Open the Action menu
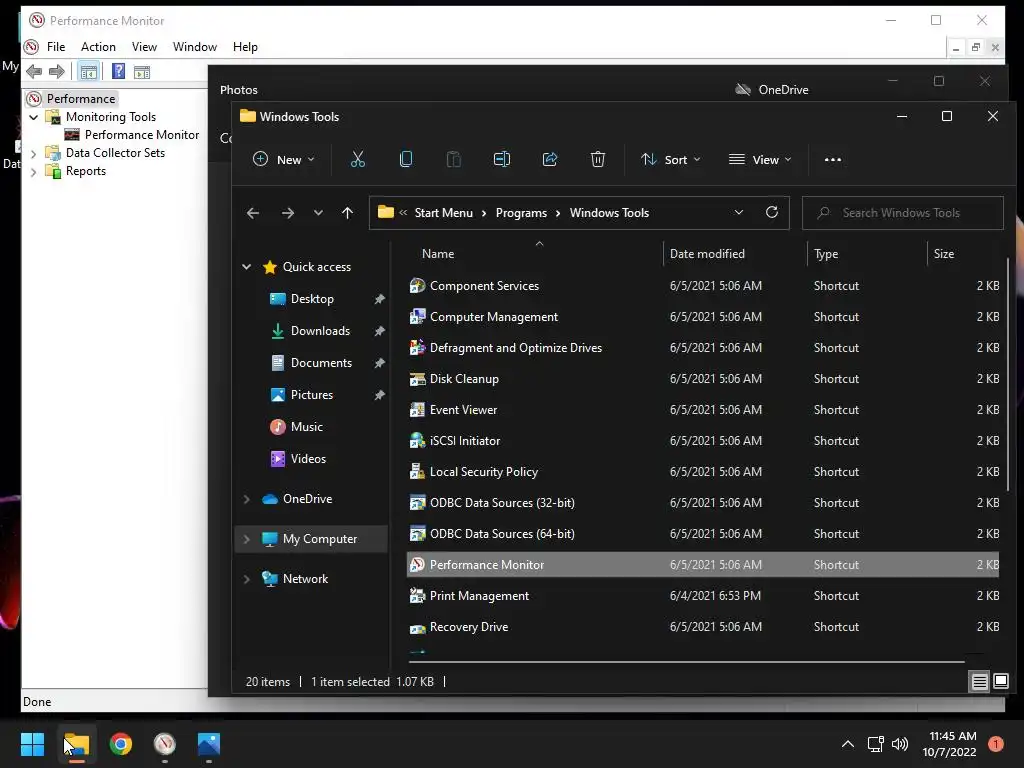 click(x=98, y=47)
